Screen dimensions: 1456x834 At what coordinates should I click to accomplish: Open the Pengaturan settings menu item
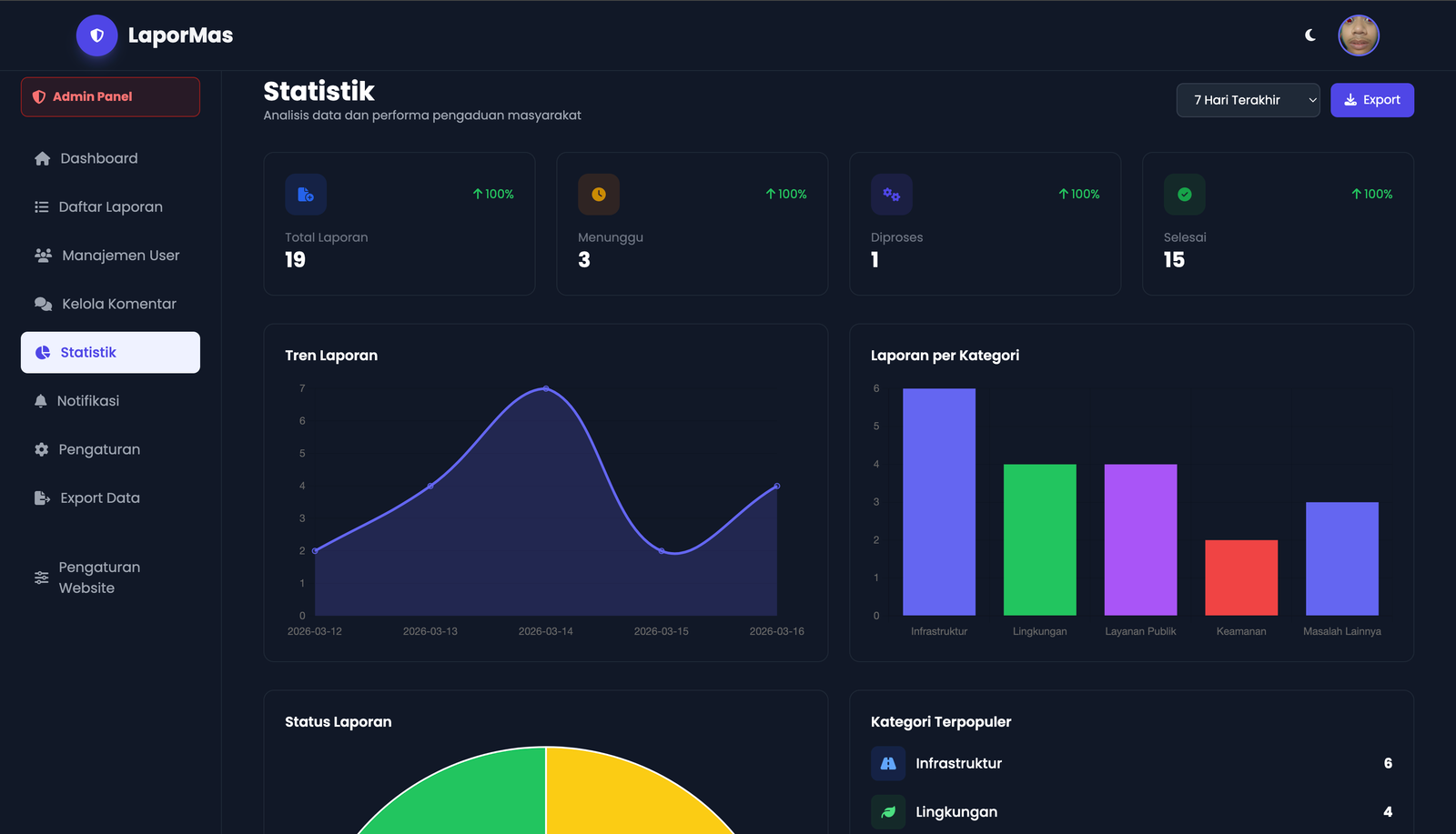point(110,449)
